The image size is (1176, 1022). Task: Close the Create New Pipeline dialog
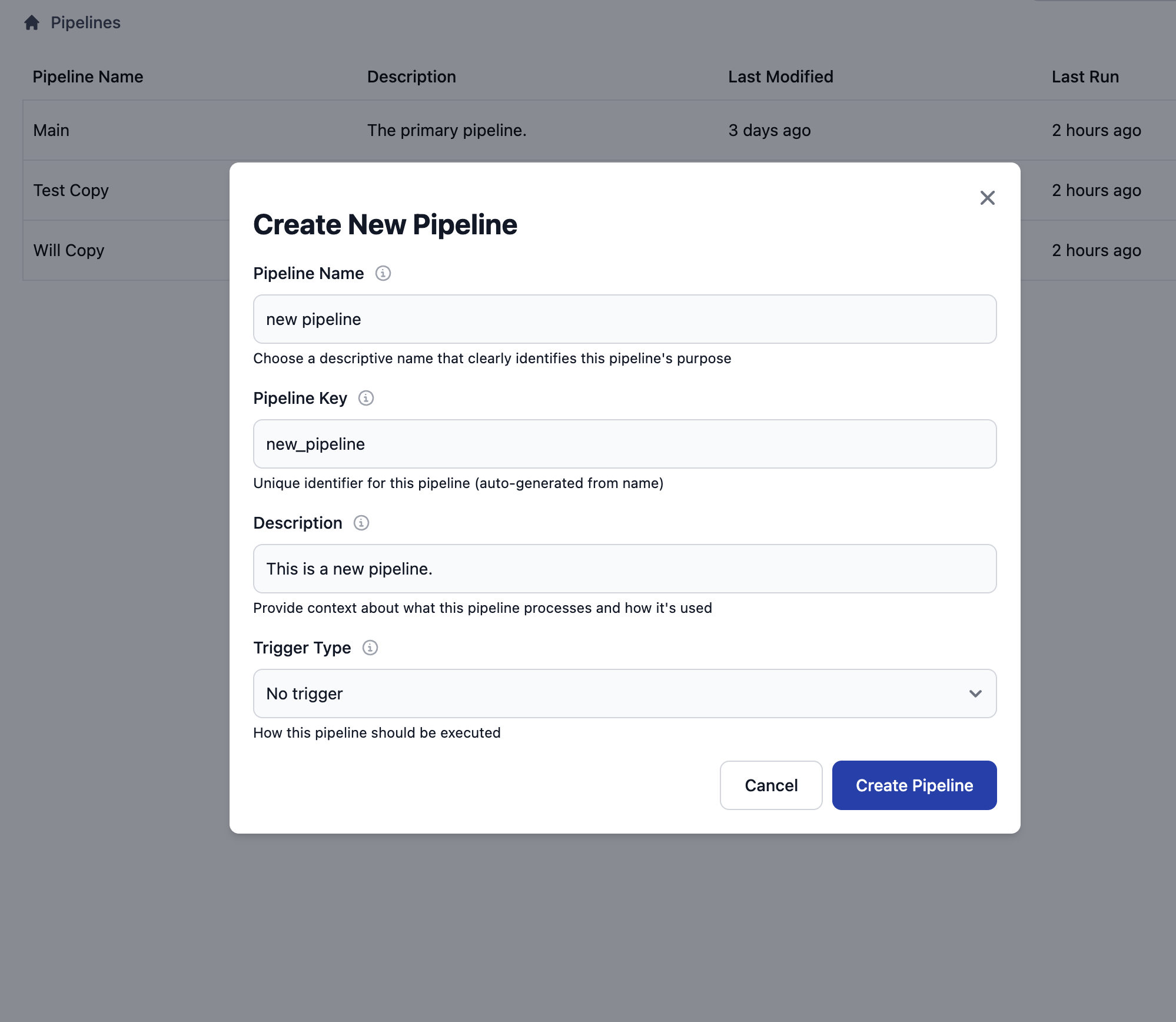click(987, 198)
